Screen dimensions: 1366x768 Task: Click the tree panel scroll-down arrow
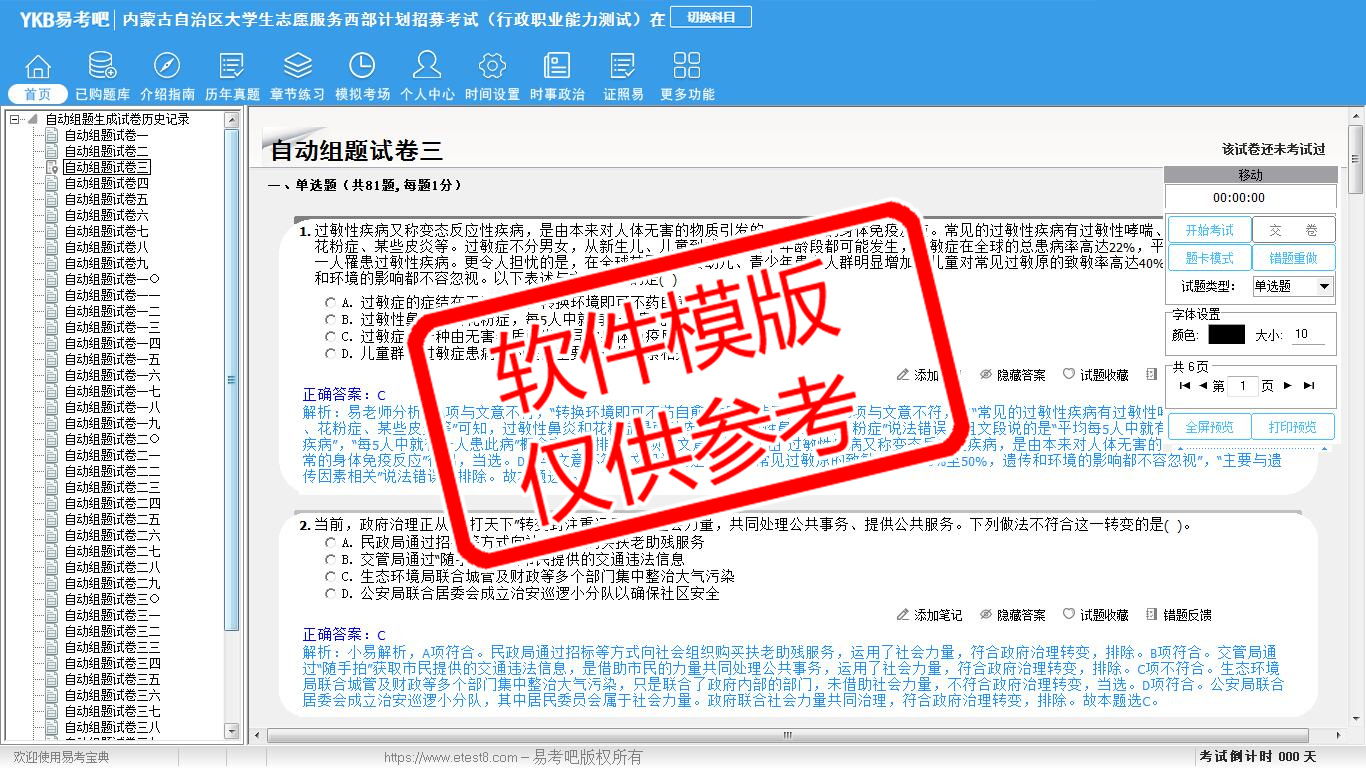[232, 731]
